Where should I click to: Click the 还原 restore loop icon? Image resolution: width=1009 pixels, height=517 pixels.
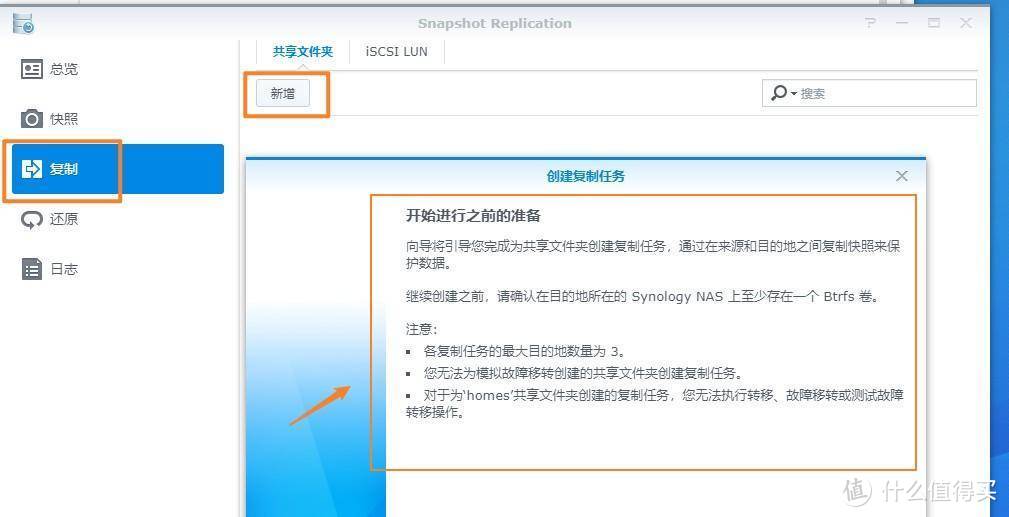tap(32, 220)
